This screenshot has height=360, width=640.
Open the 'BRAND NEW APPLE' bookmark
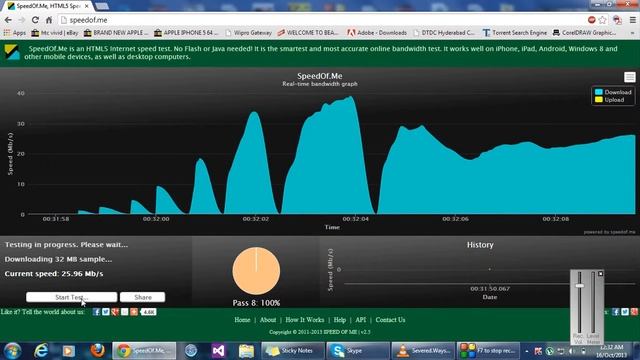click(116, 33)
